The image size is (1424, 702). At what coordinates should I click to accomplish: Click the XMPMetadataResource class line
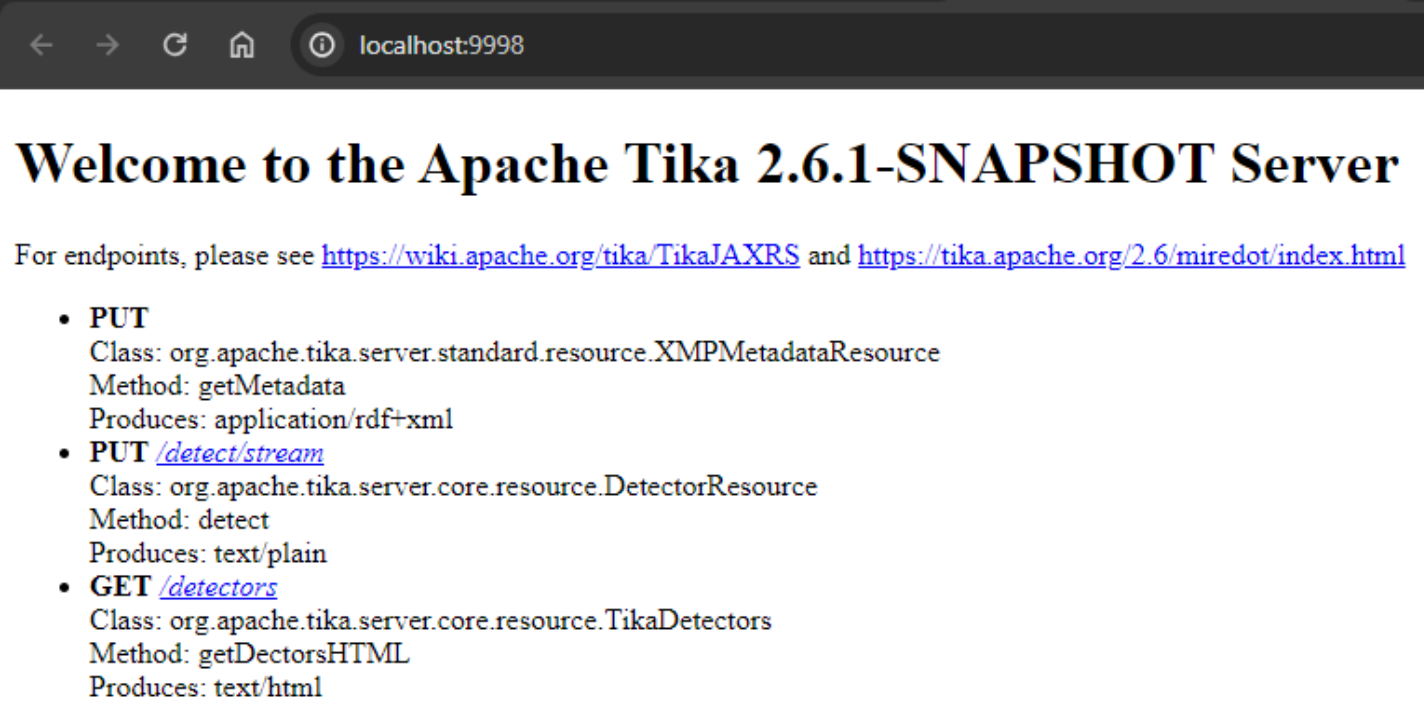click(514, 353)
